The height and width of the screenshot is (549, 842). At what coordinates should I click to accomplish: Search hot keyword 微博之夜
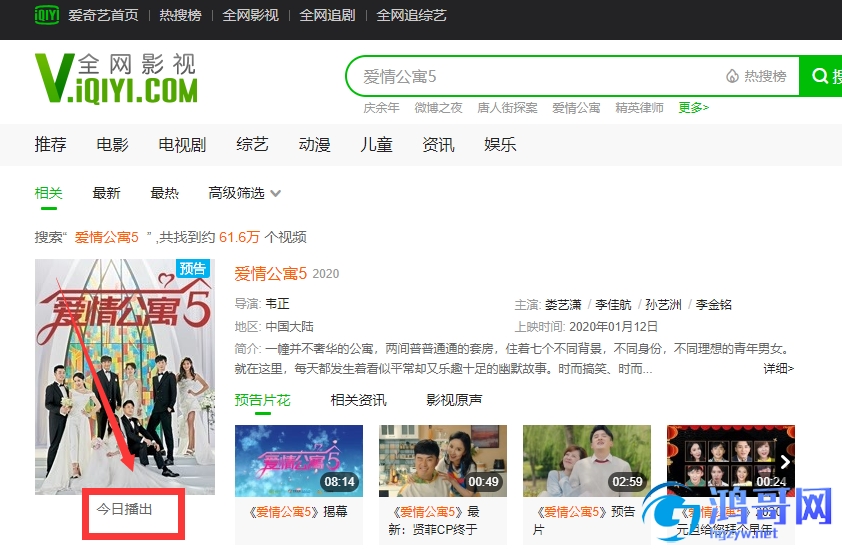coord(438,108)
